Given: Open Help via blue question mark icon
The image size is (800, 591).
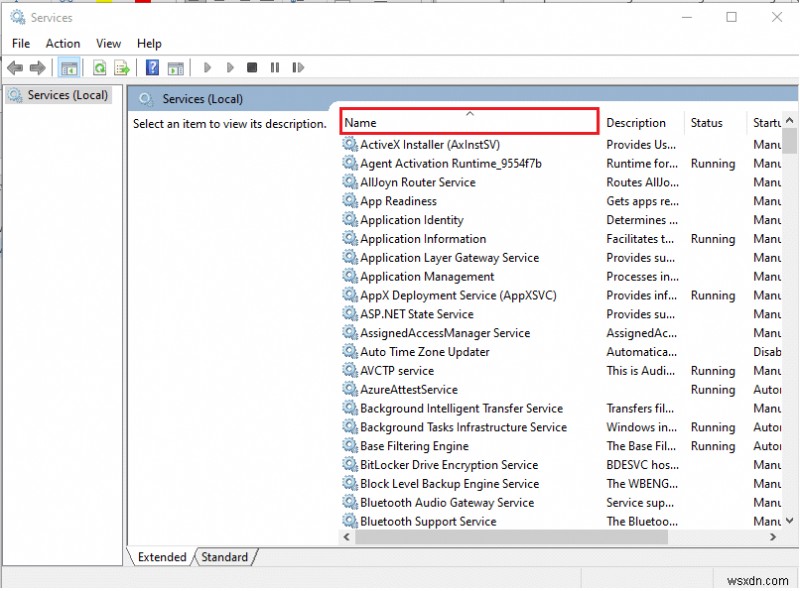Looking at the screenshot, I should [152, 68].
